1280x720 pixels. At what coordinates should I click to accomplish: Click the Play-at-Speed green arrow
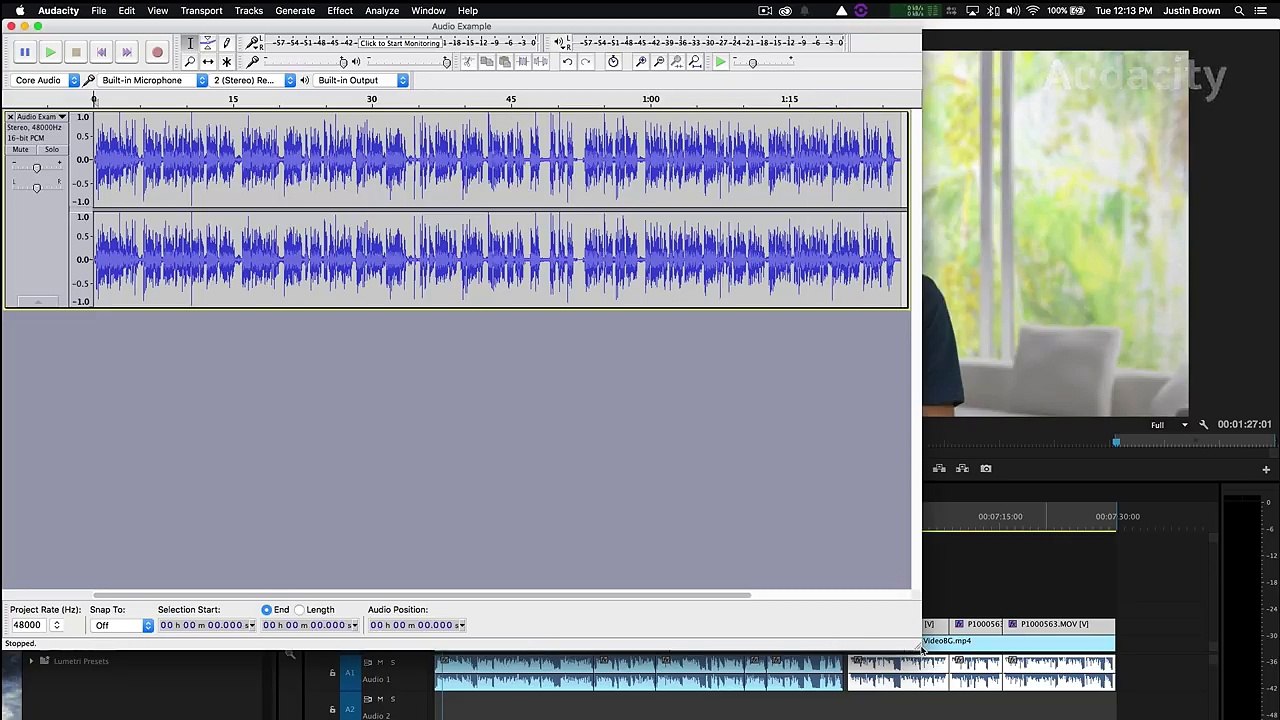(720, 62)
